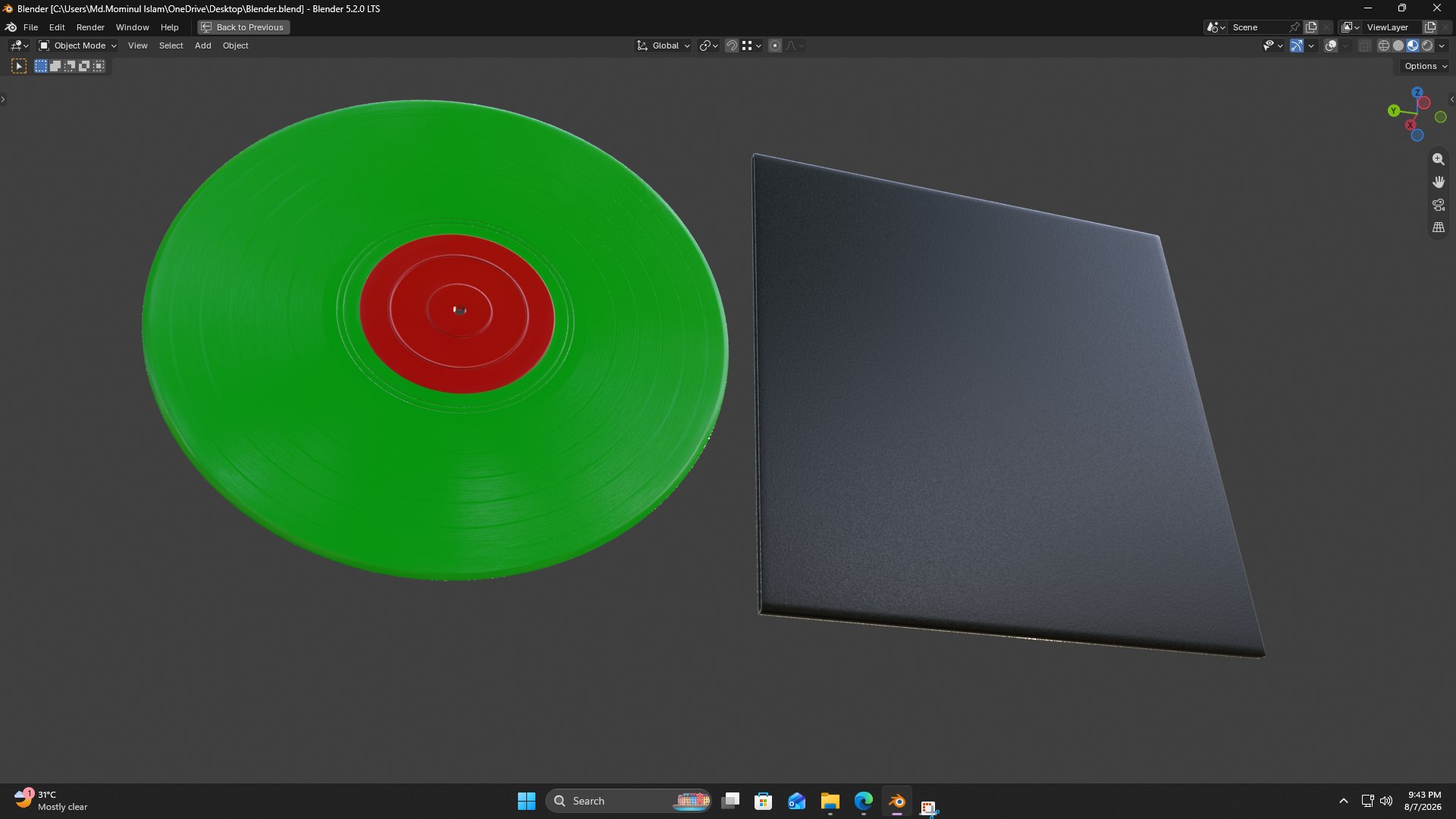Screen dimensions: 1456x819
Task: Open the viewport Select menu
Action: (x=171, y=45)
